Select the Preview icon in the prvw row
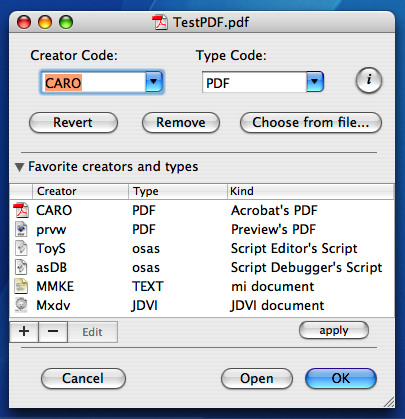Image resolution: width=405 pixels, height=419 pixels. tap(21, 229)
